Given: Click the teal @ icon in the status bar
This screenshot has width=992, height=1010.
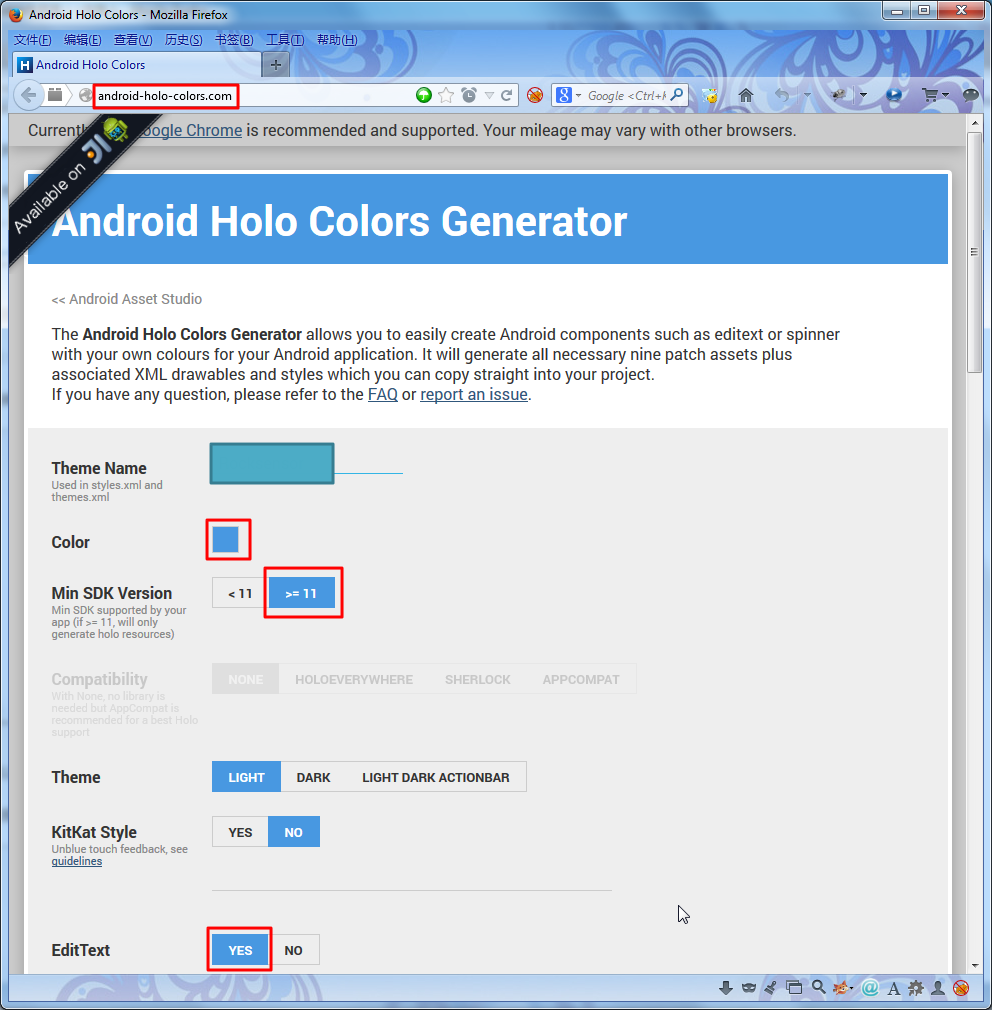Looking at the screenshot, I should coord(870,987).
